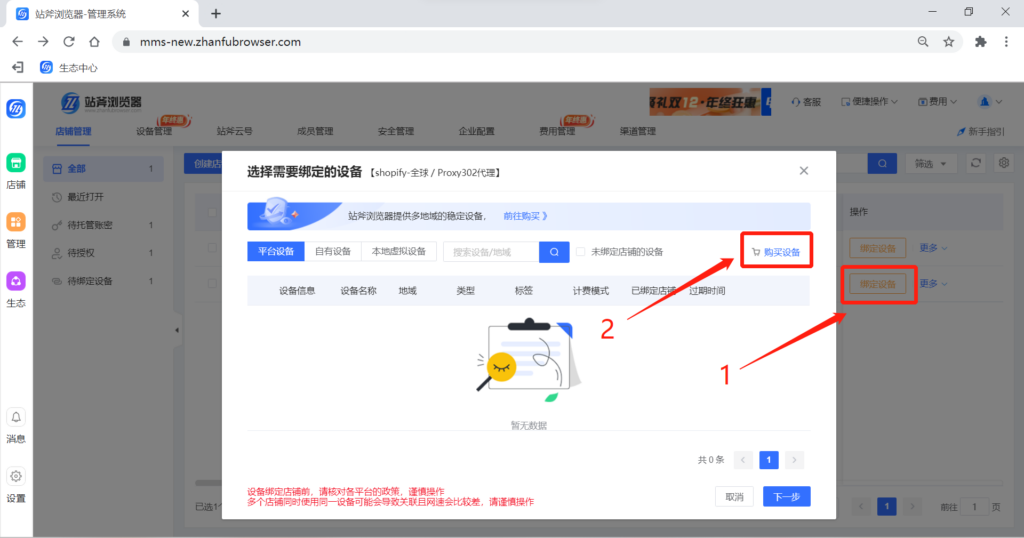Open the 设置 gear icon in sidebar

tap(16, 477)
